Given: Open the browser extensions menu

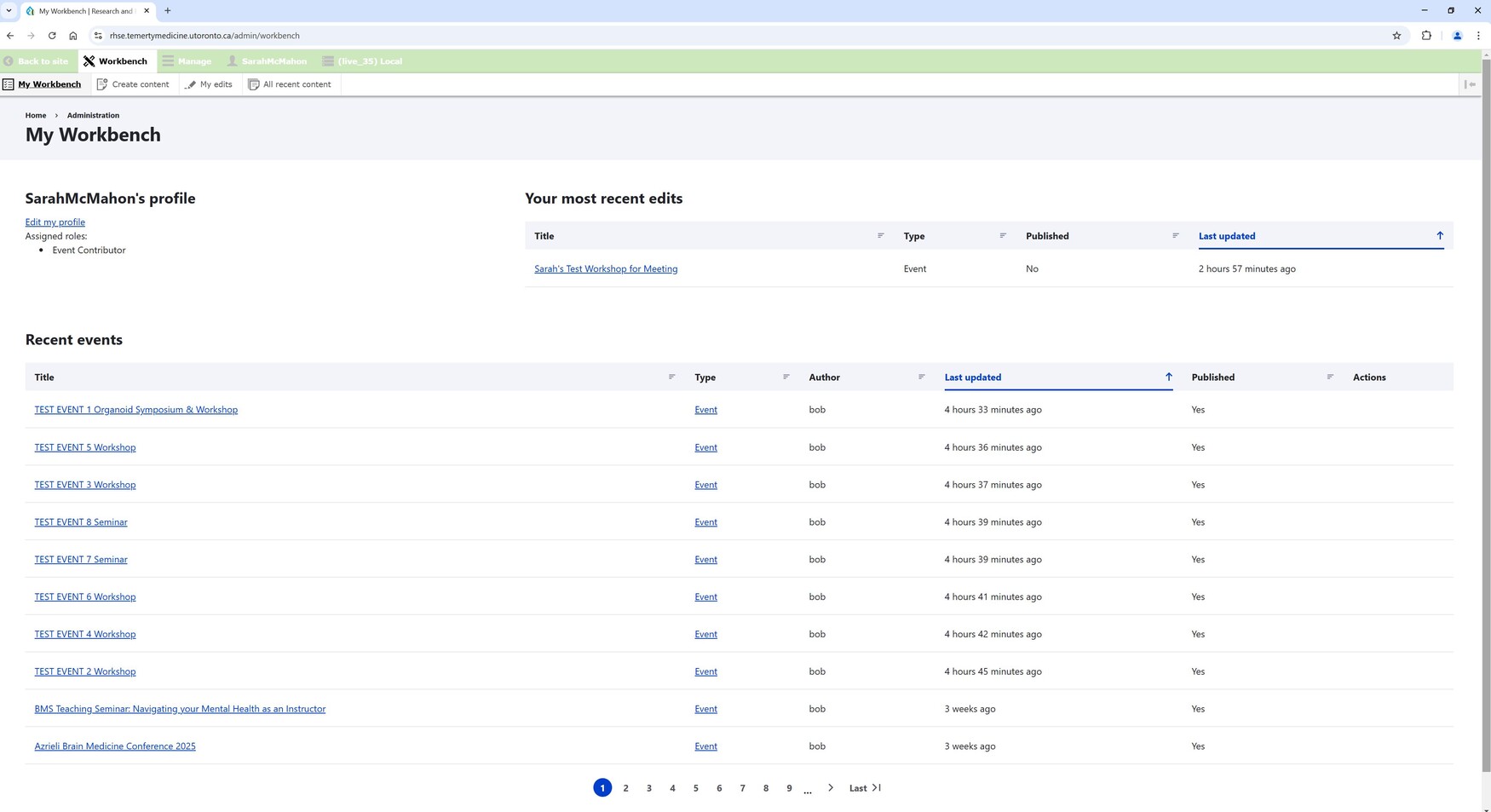Looking at the screenshot, I should click(1426, 36).
